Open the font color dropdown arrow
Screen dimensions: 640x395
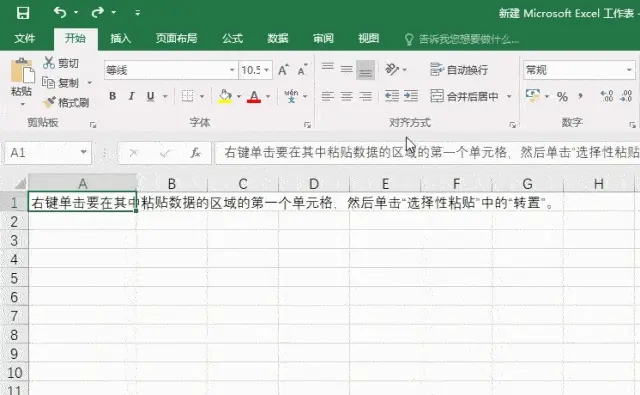(268, 96)
